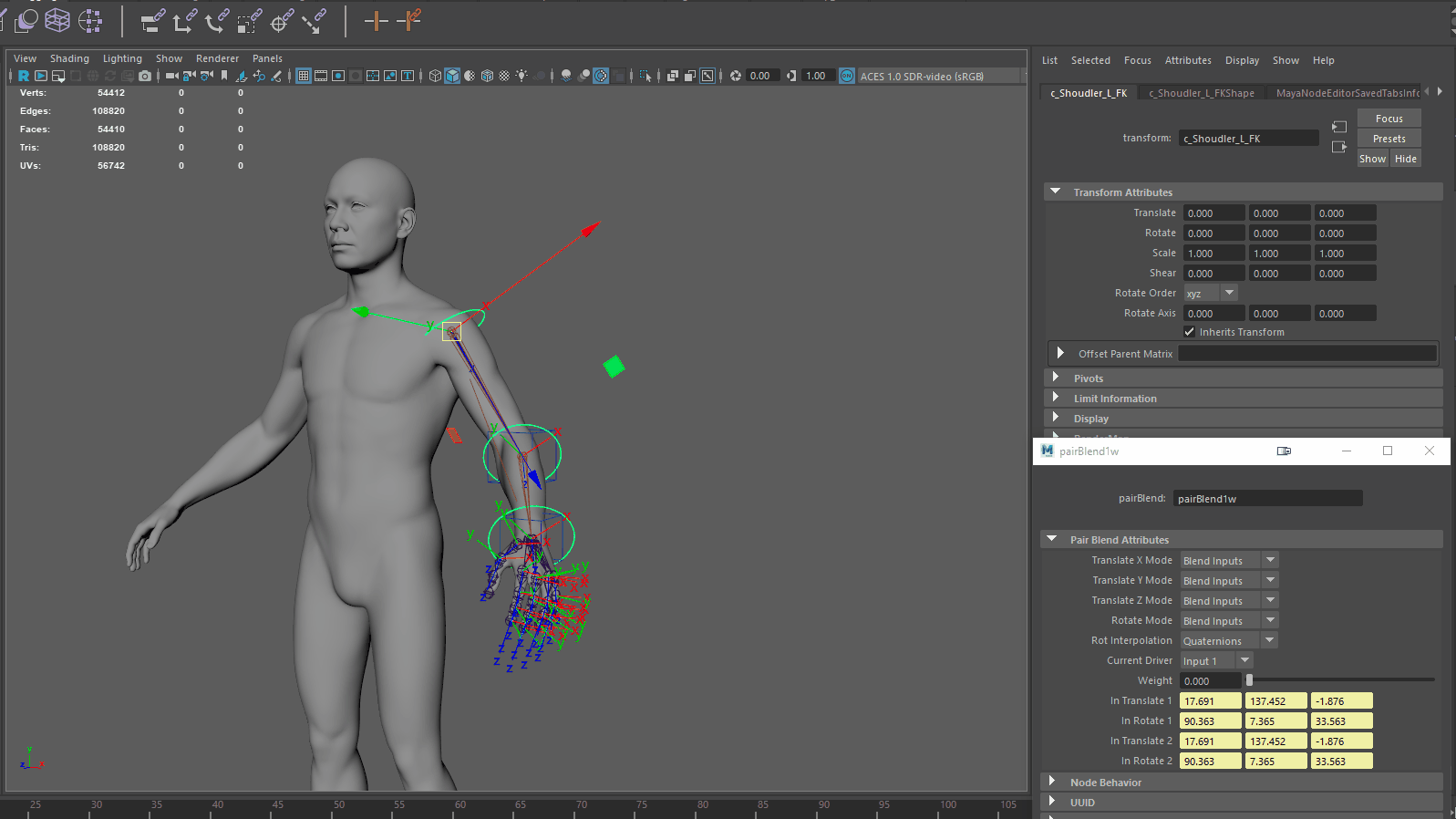Click the IPR render play icon
The width and height of the screenshot is (1456, 819).
click(41, 76)
